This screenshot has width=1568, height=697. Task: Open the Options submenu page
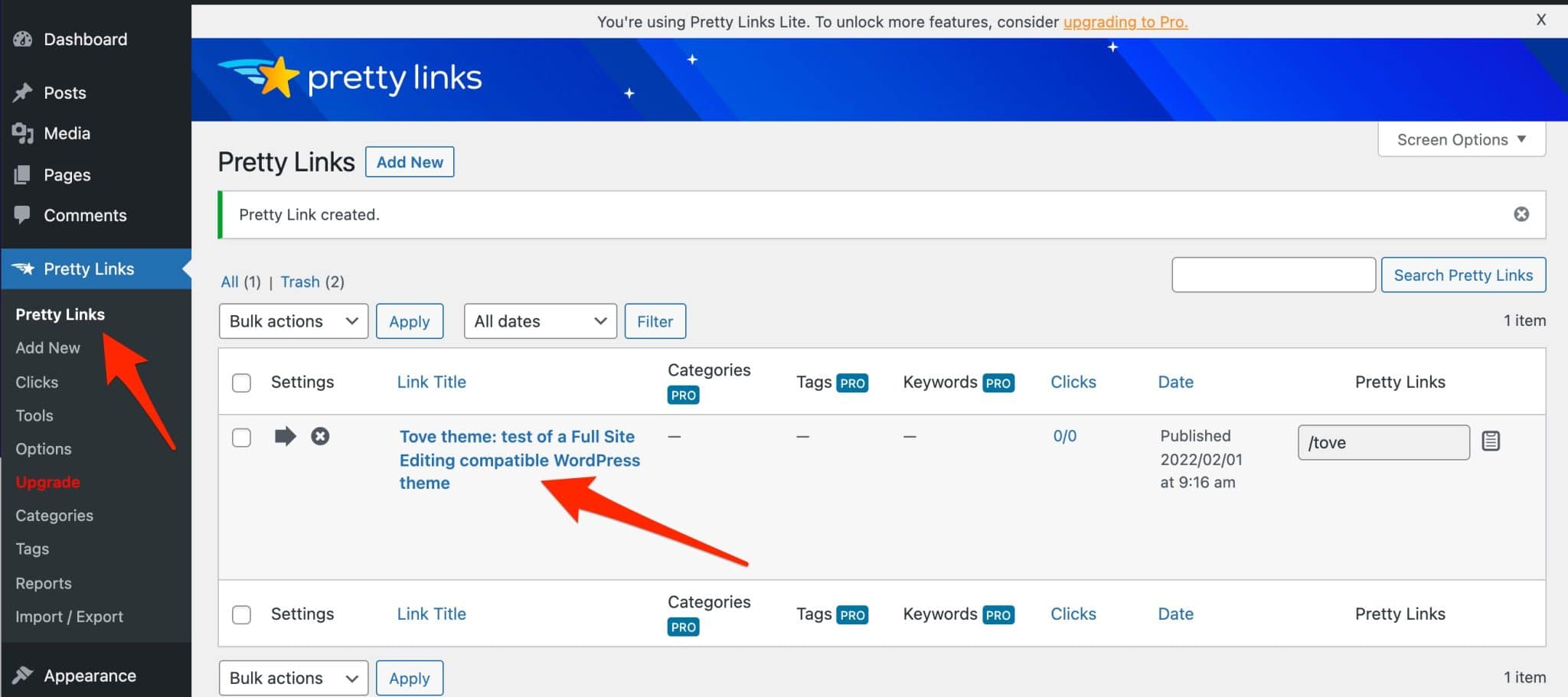click(x=44, y=449)
